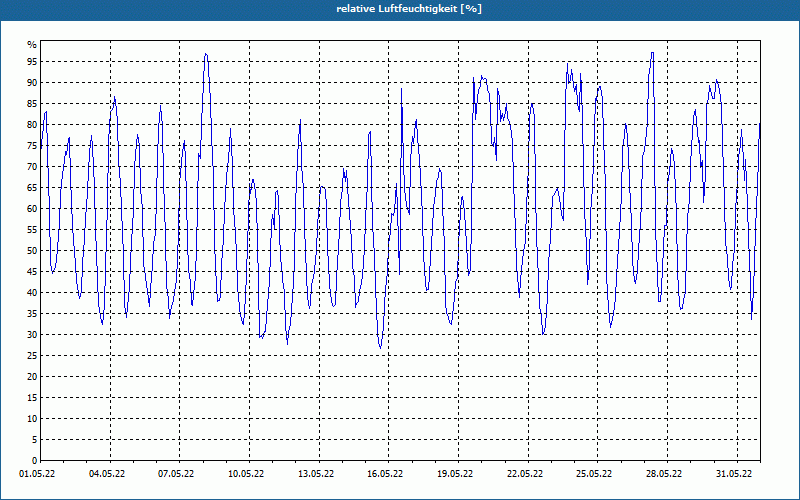
Task: Click the y-axis label '10'
Action: click(x=32, y=419)
